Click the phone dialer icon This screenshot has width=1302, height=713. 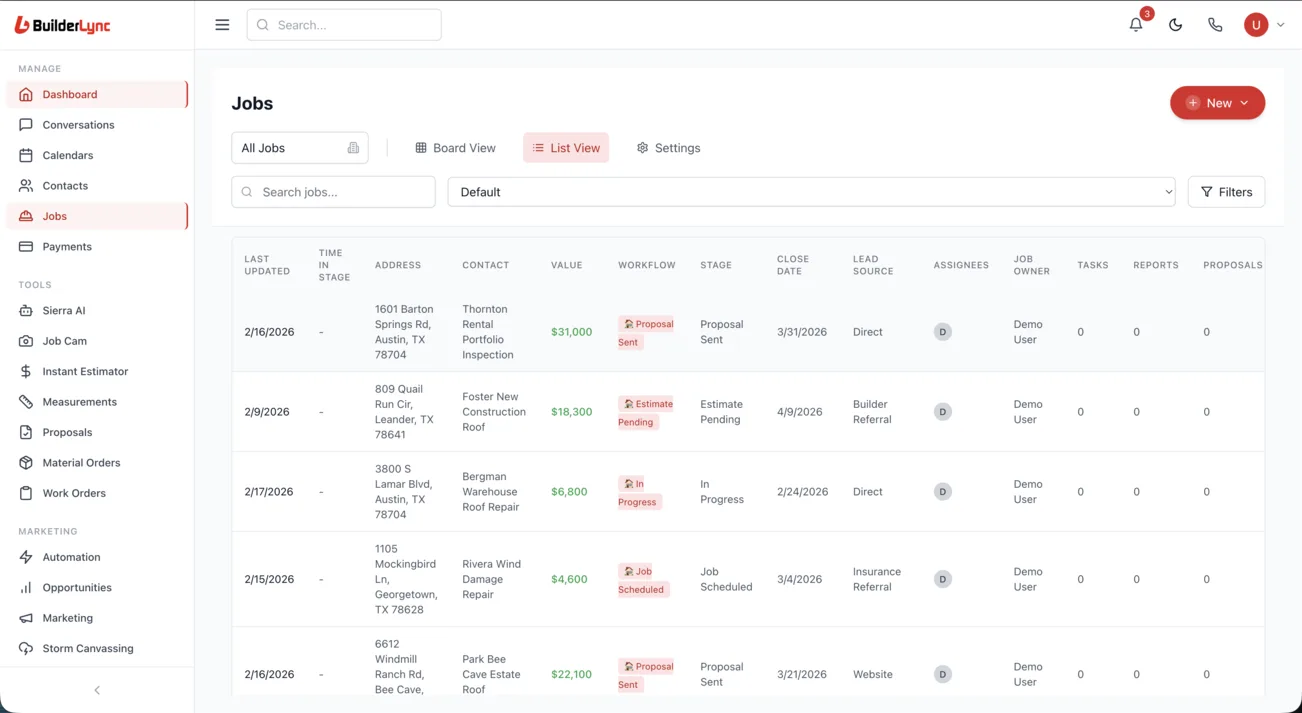tap(1215, 25)
